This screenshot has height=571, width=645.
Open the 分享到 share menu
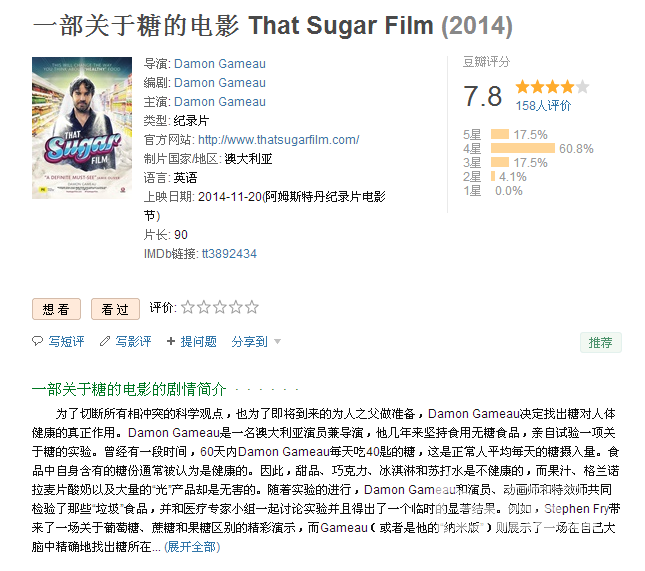249,341
